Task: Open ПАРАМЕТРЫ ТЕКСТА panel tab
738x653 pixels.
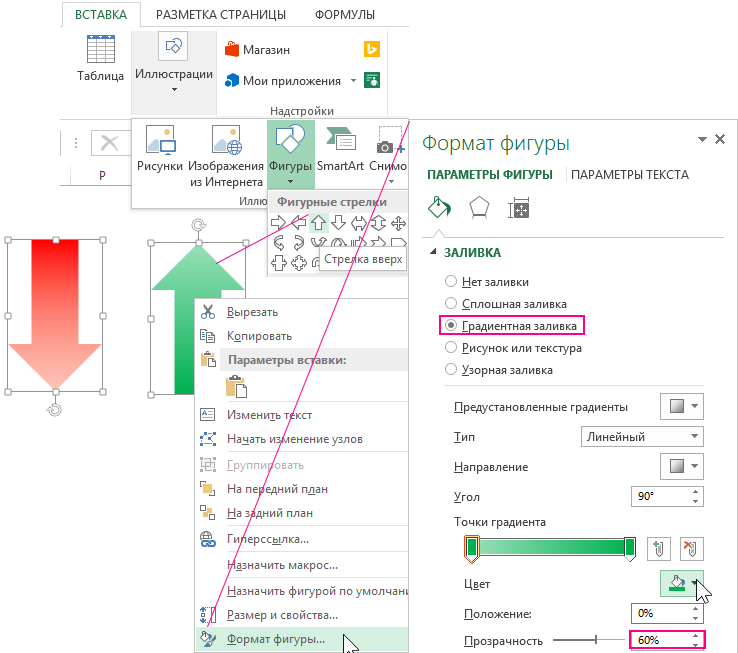Action: click(x=630, y=175)
